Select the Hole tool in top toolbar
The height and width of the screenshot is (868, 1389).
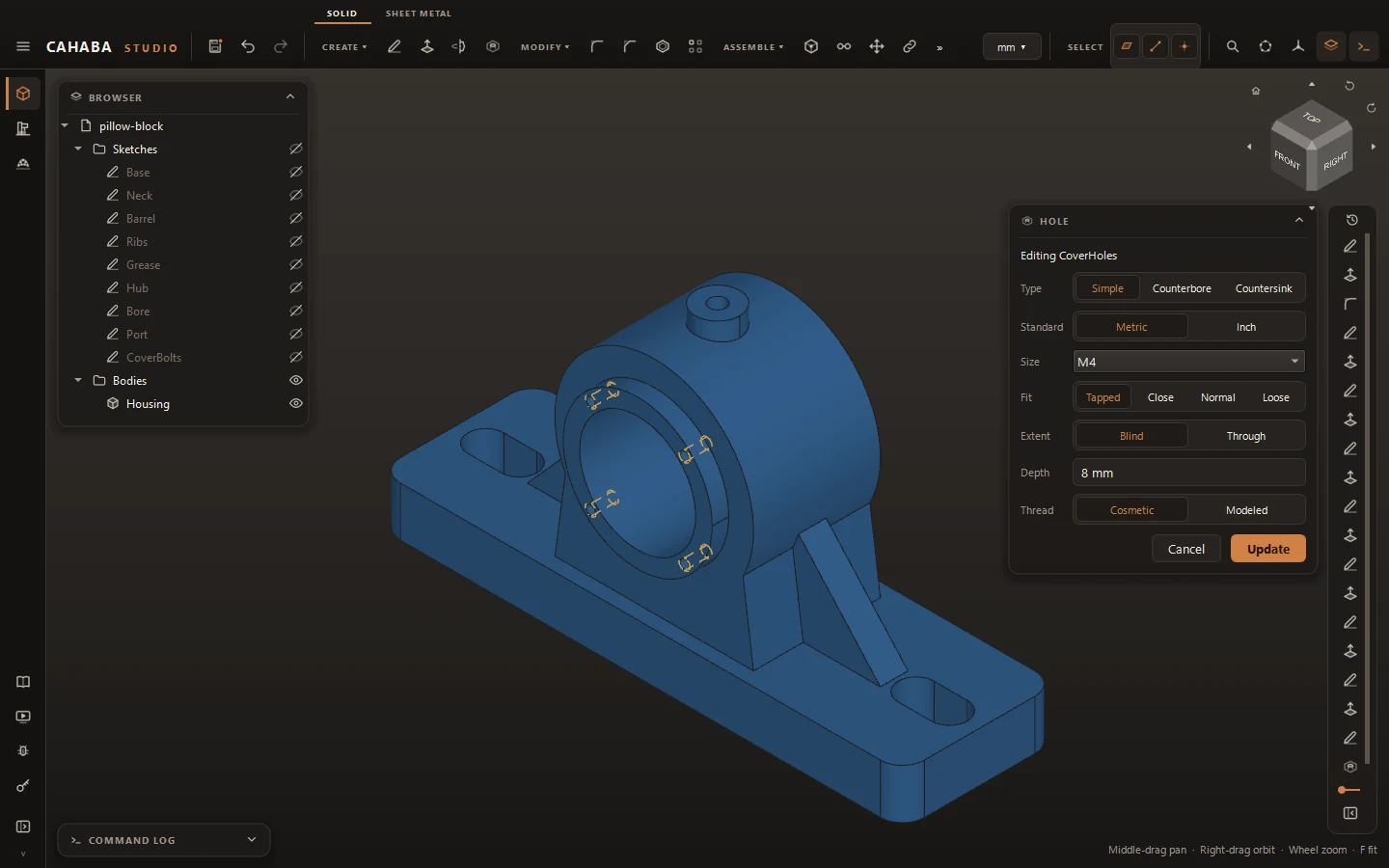(493, 46)
